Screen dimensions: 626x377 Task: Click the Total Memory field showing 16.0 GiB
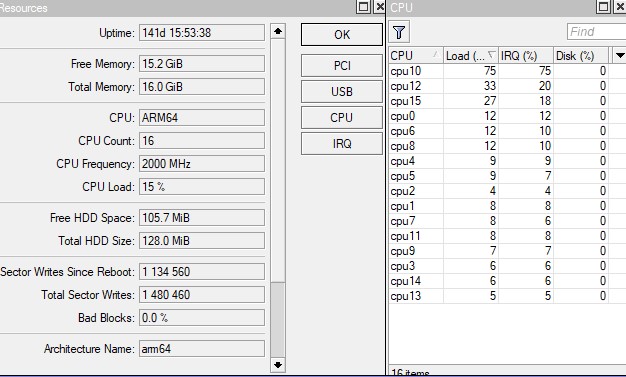tap(202, 87)
